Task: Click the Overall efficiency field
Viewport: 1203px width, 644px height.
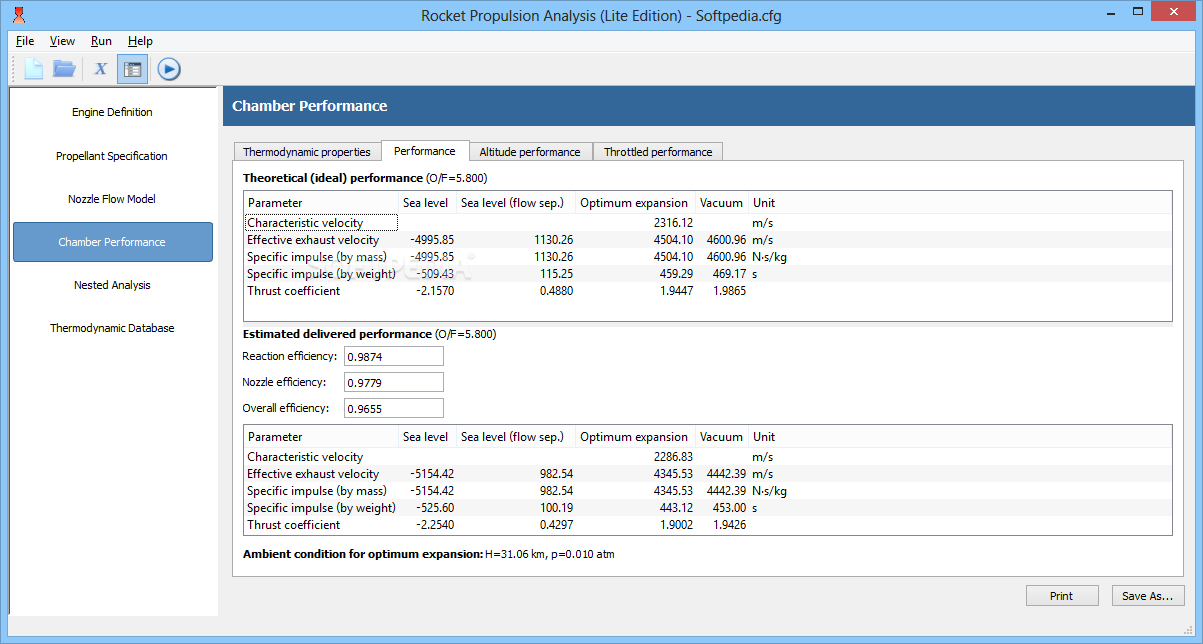Action: (x=393, y=409)
